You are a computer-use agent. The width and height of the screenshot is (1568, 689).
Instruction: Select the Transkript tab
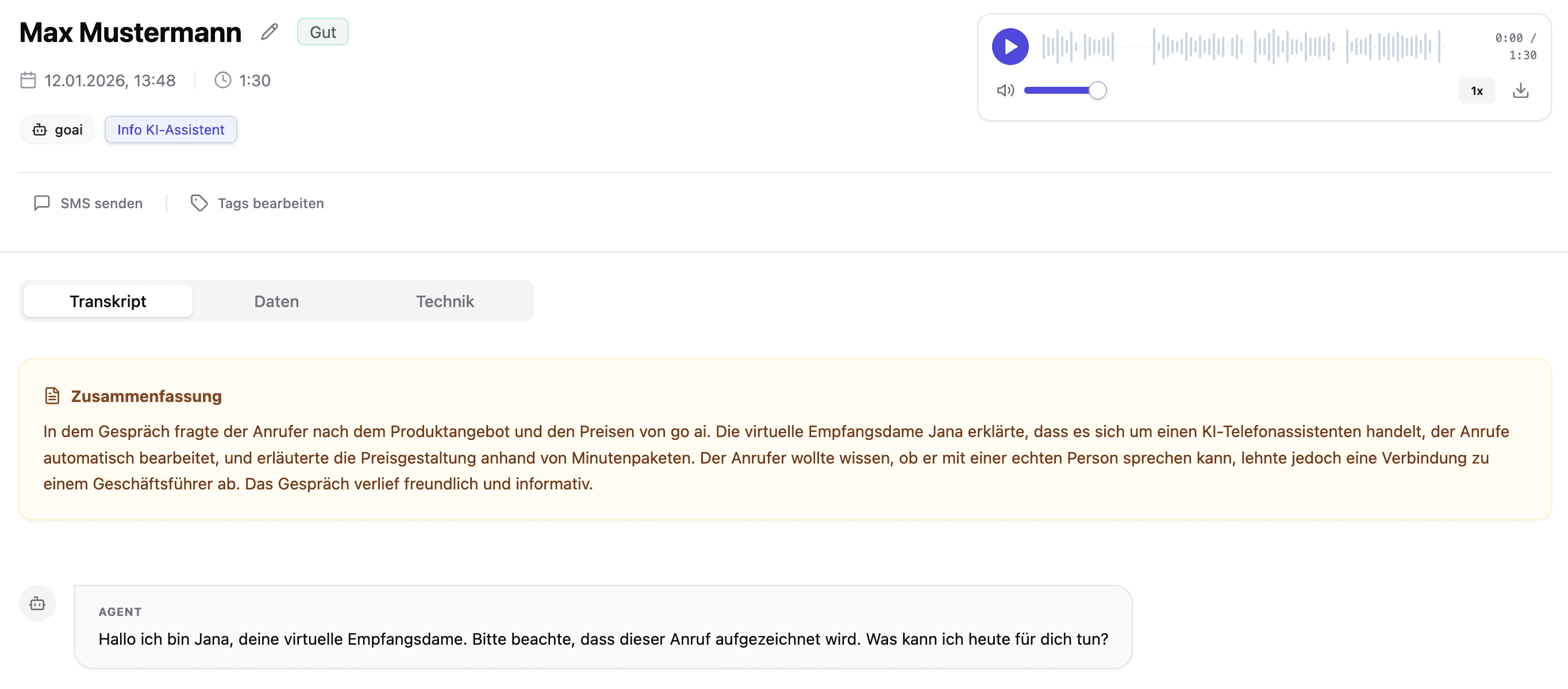click(107, 301)
